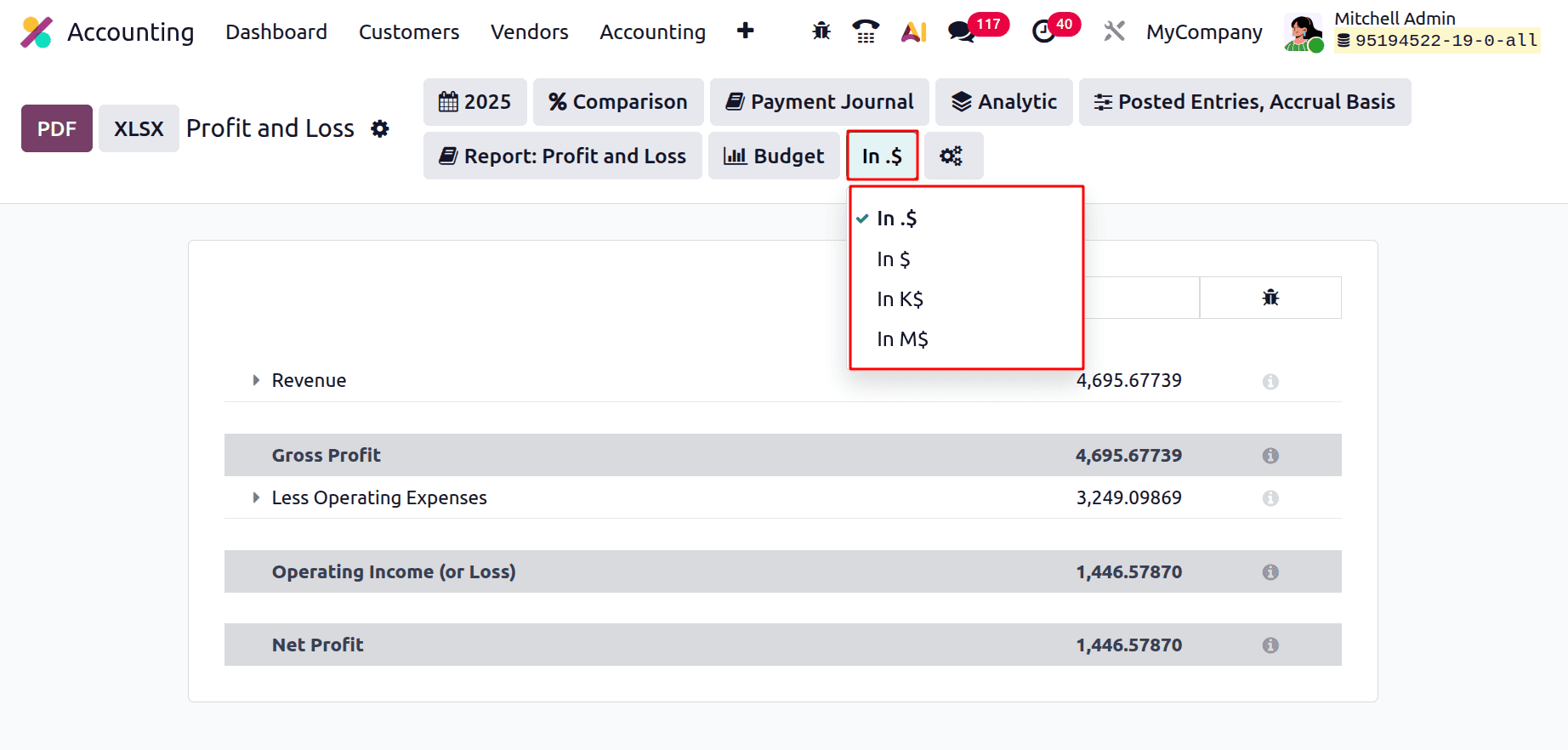Open the Payment Journal filter dropdown
This screenshot has height=750, width=1568.
tap(820, 102)
